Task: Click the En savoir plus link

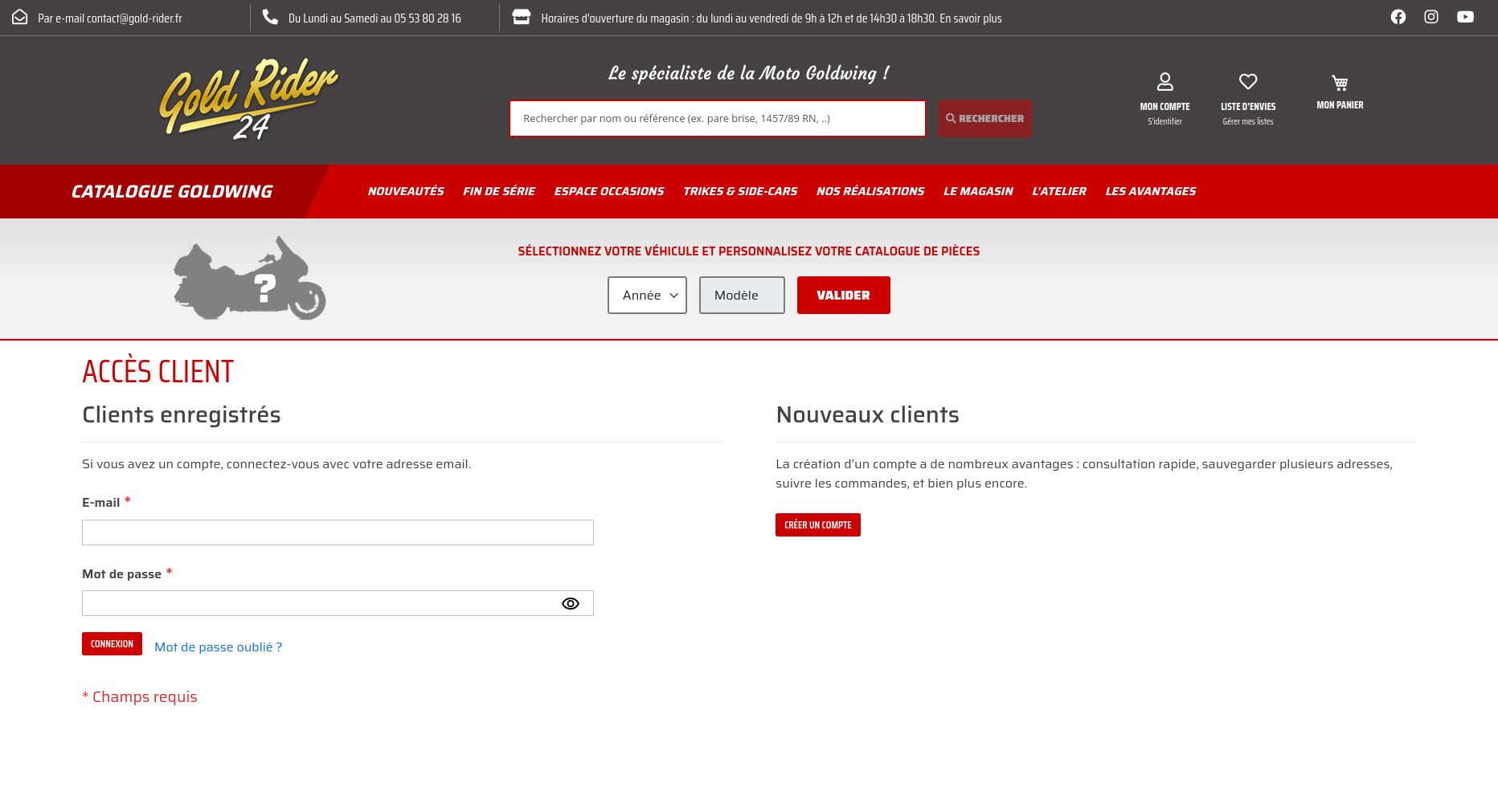Action: (x=971, y=18)
